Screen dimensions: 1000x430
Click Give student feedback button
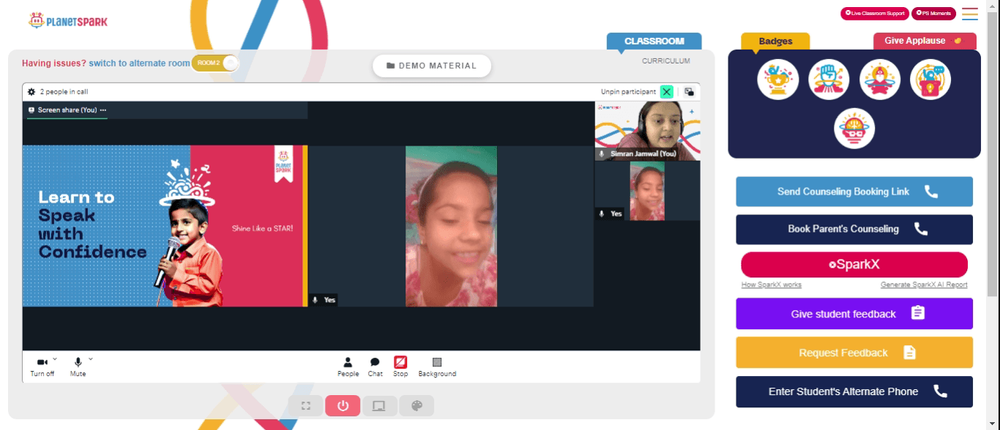[x=854, y=314]
